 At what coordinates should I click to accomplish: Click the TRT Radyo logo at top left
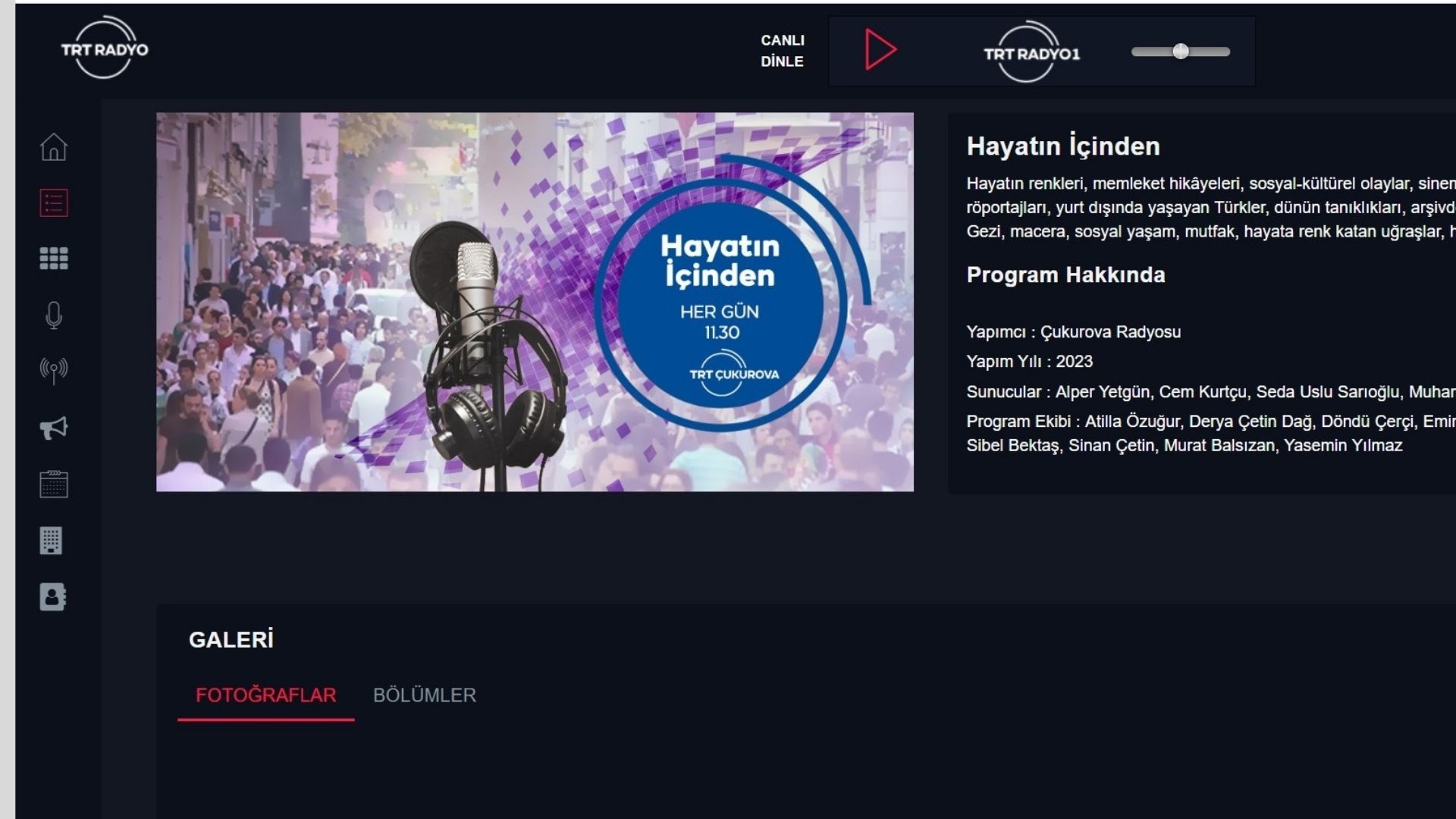click(x=105, y=48)
